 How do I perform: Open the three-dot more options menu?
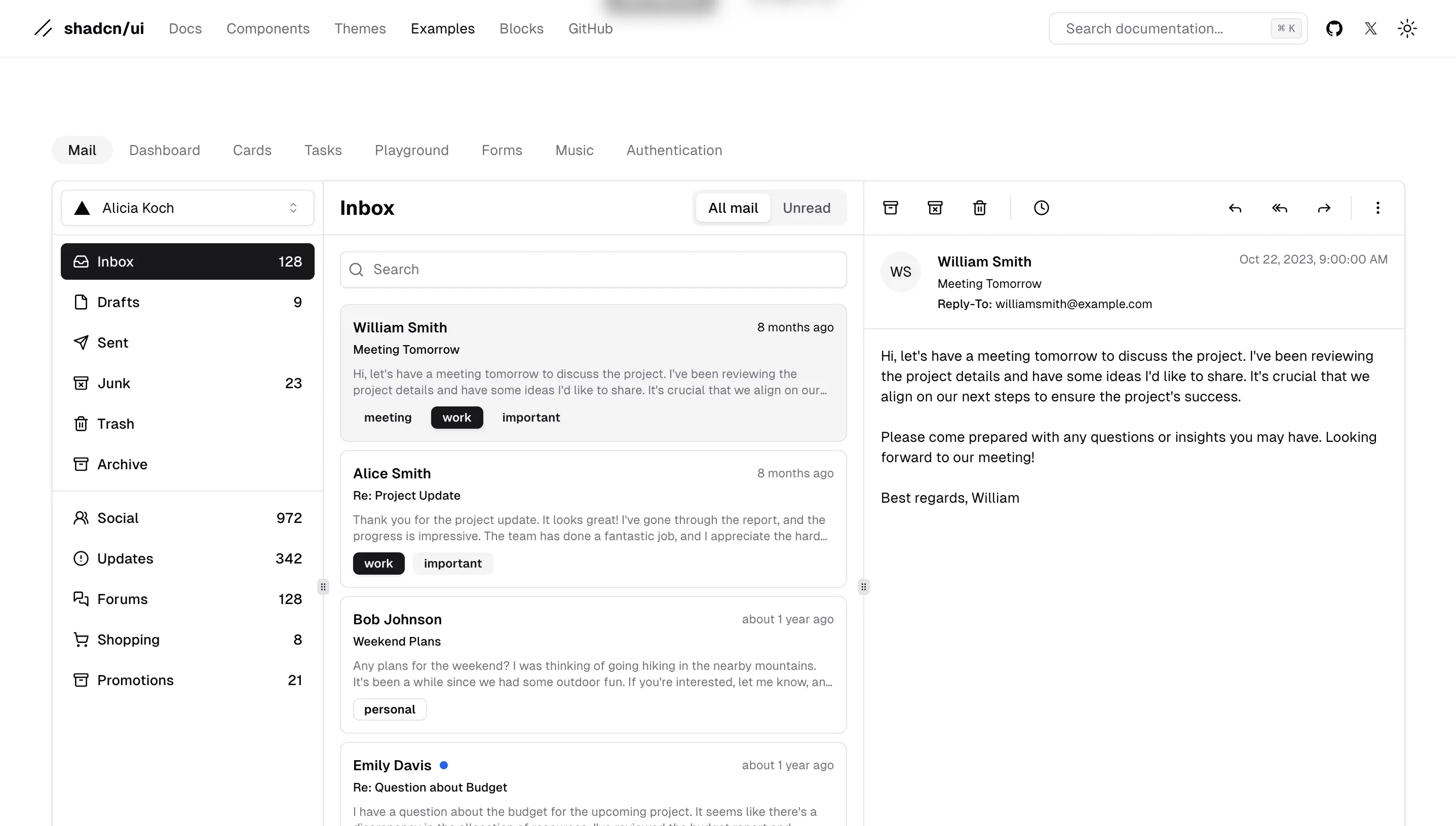1378,208
